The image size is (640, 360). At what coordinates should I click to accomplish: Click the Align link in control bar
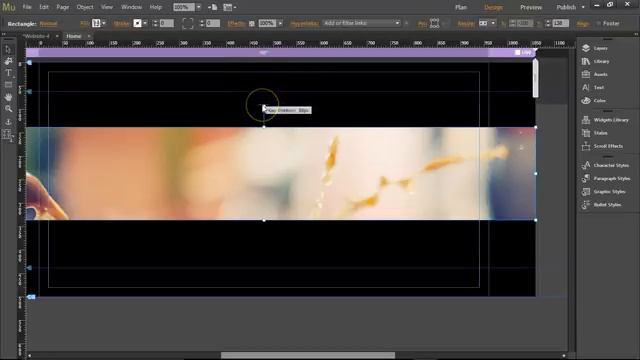click(x=583, y=24)
